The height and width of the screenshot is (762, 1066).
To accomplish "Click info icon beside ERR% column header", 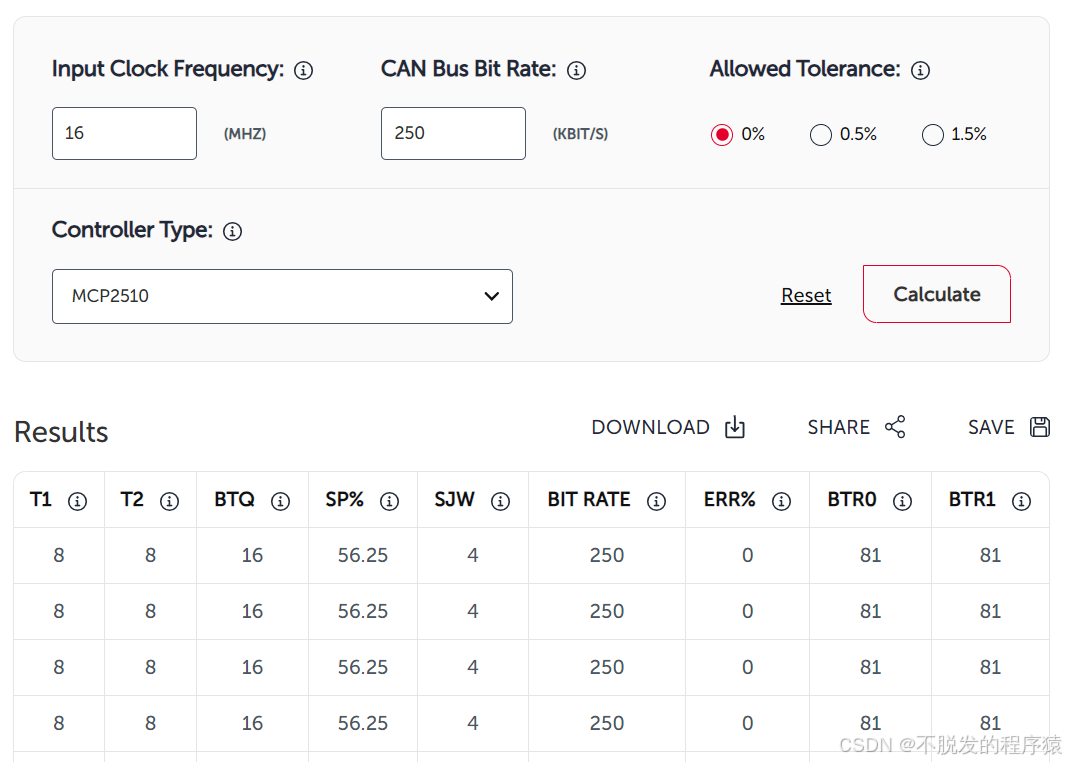I will [x=781, y=501].
